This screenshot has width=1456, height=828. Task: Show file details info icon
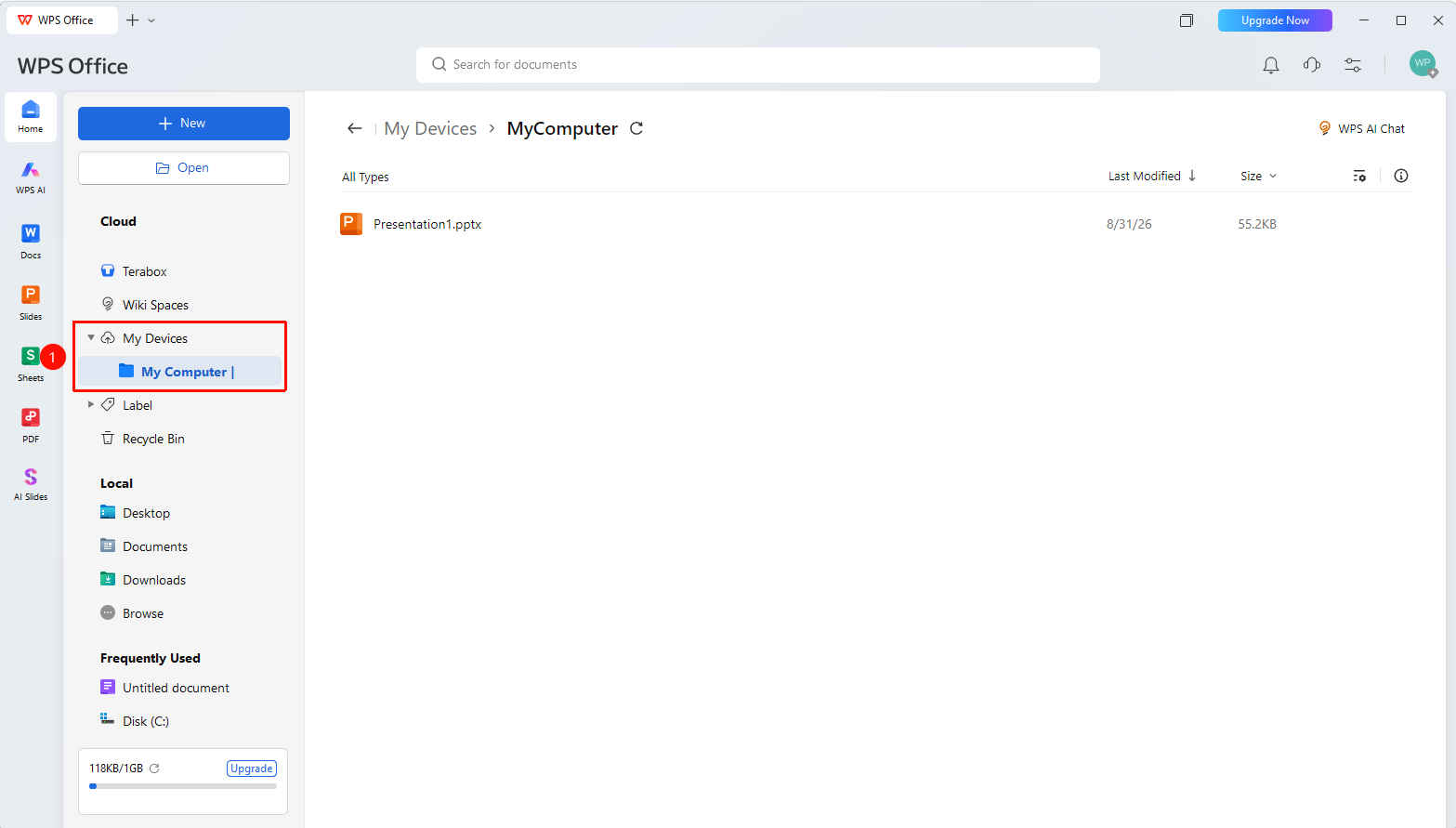pyautogui.click(x=1401, y=176)
